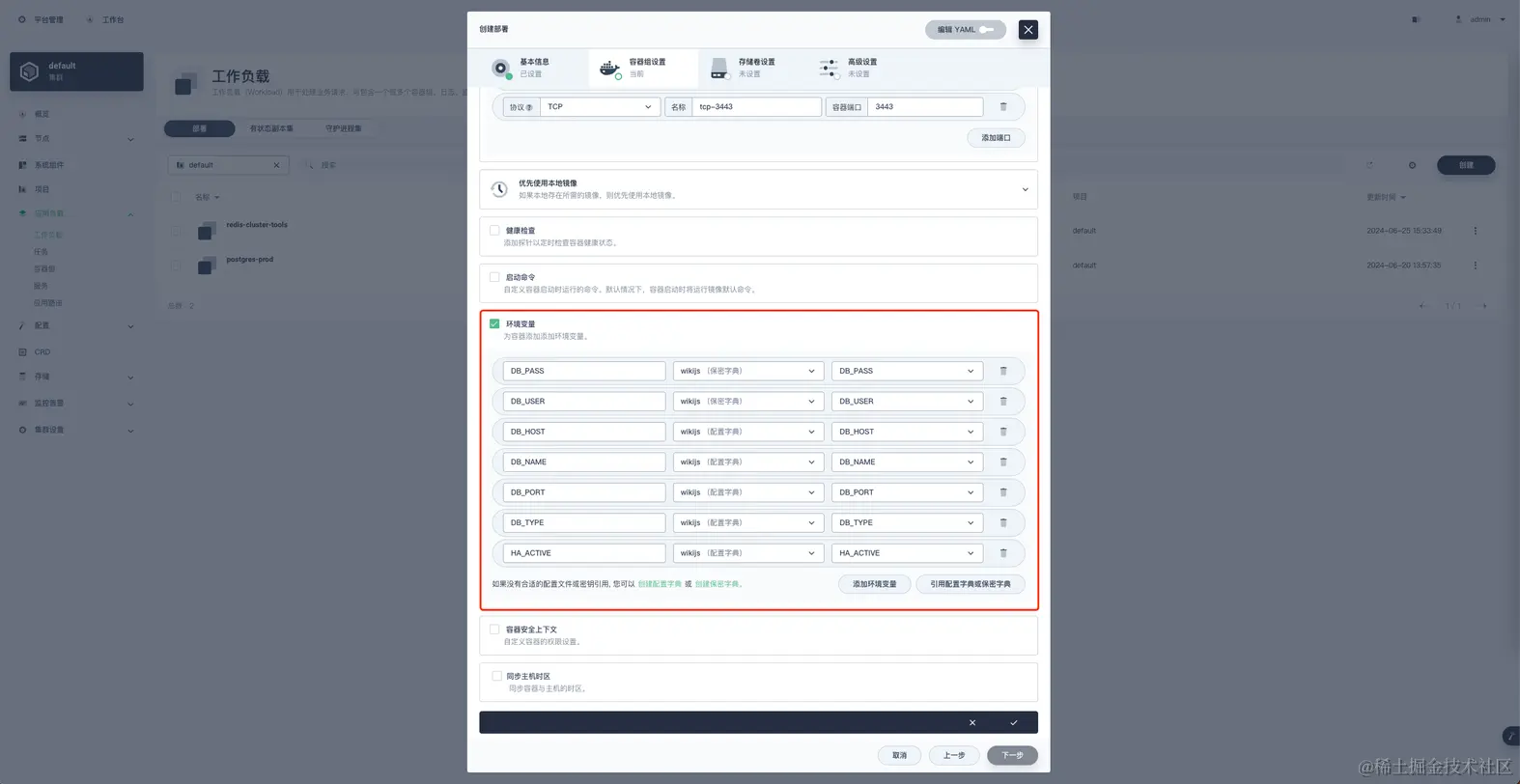Viewport: 1520px width, 784px height.
Task: Enable the 启动命令 checkbox
Action: tap(494, 277)
